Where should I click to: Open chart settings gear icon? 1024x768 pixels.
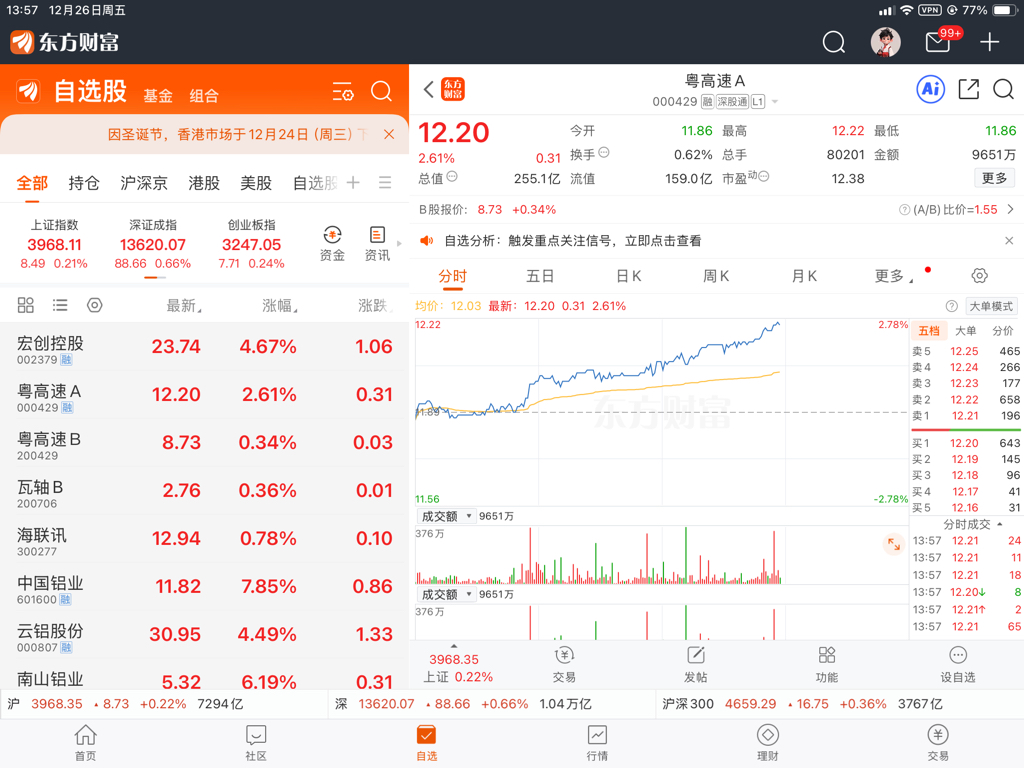(x=980, y=276)
